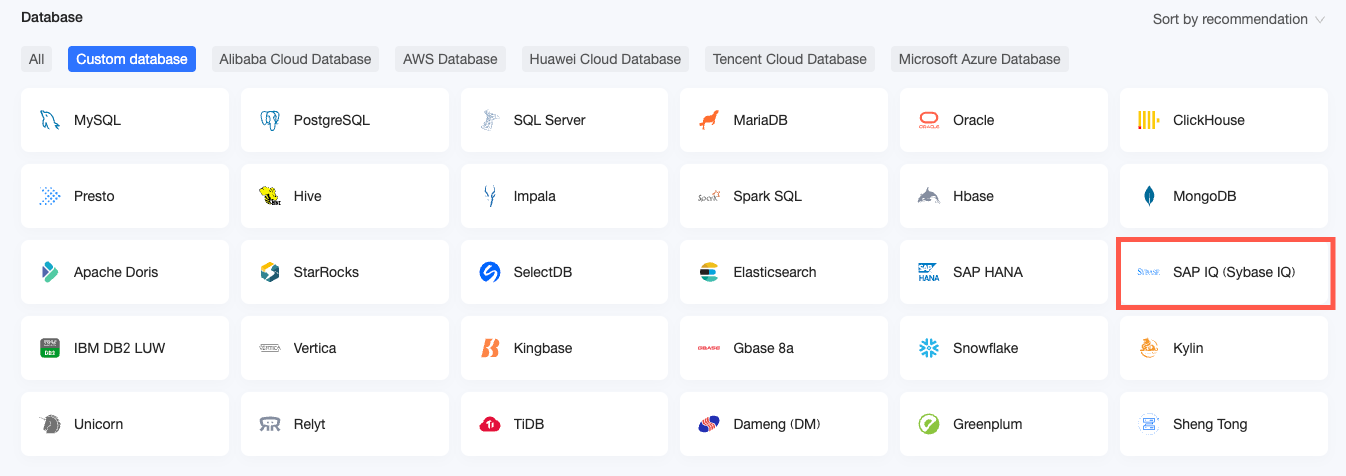Pick the TiDB red cloud icon
This screenshot has width=1346, height=476.
coord(489,424)
